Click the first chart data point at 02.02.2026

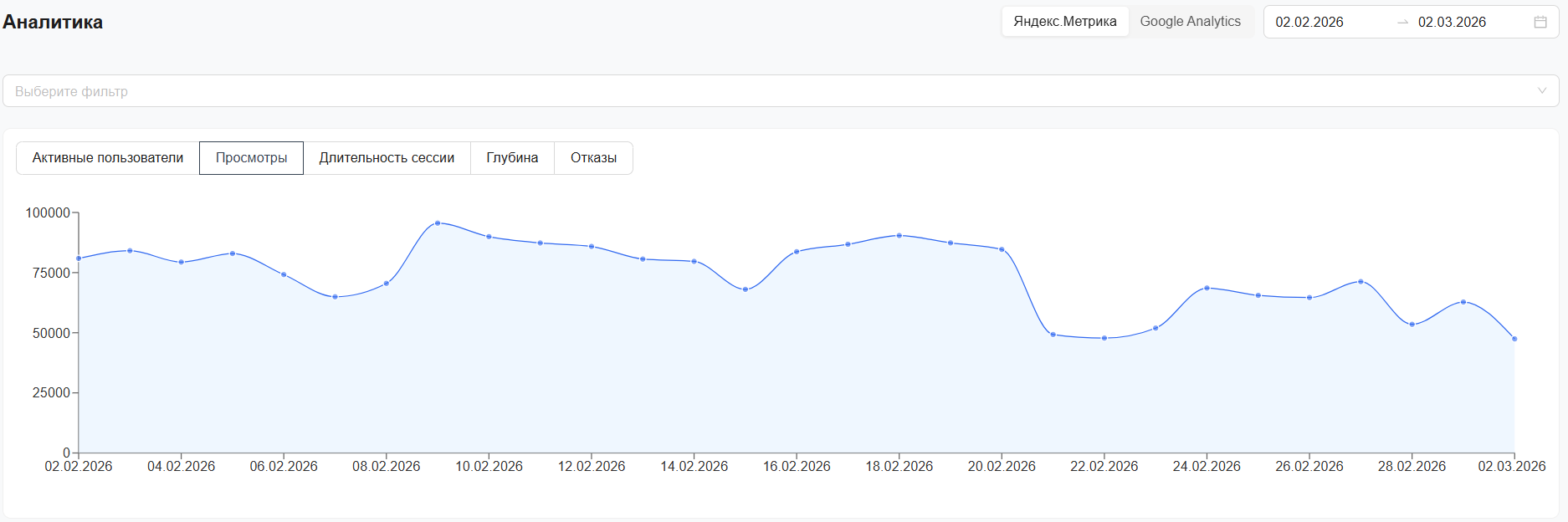point(79,258)
